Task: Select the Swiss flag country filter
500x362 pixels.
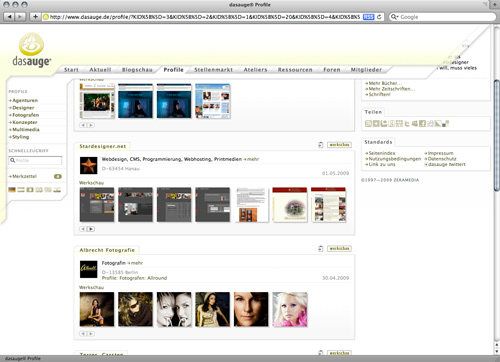Action: (30, 190)
